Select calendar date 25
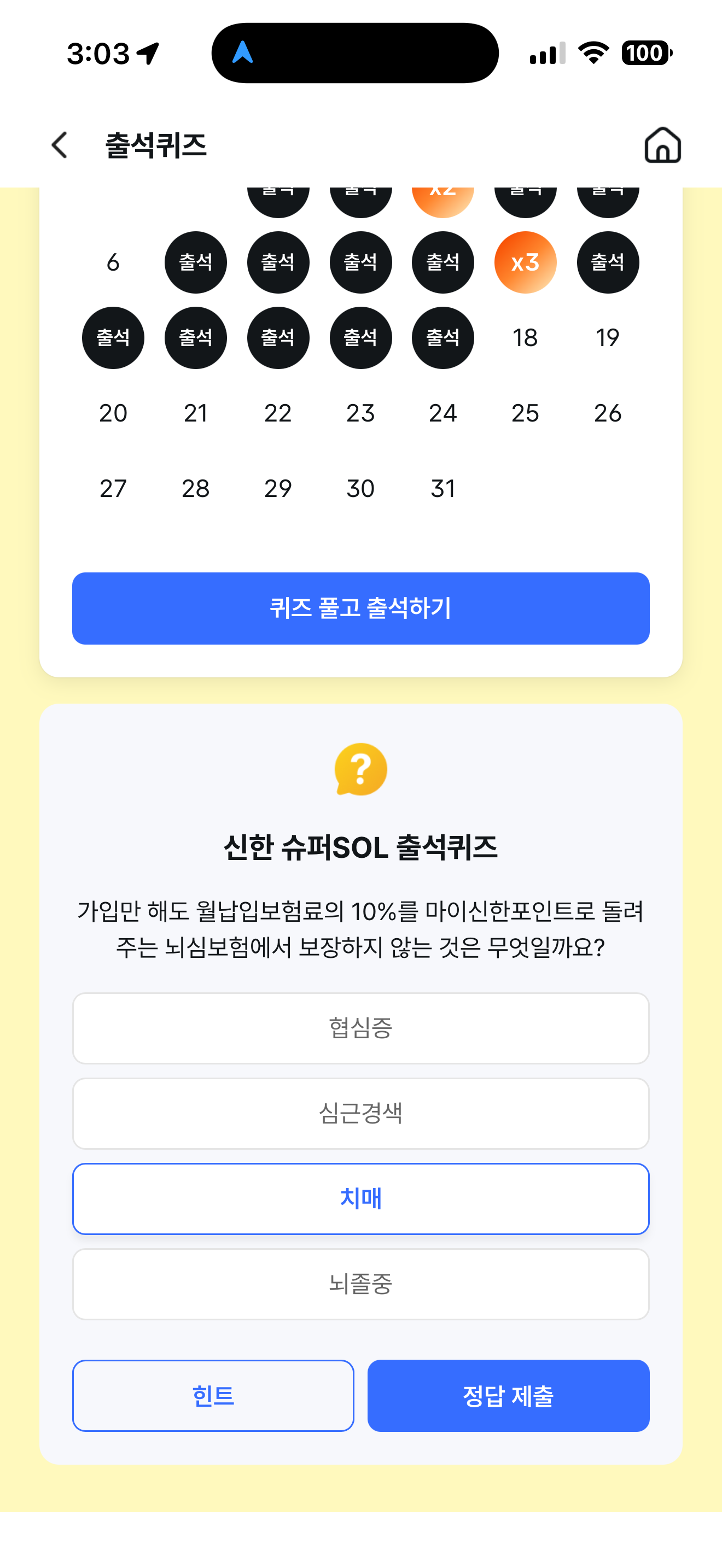Image resolution: width=722 pixels, height=1568 pixels. click(525, 413)
